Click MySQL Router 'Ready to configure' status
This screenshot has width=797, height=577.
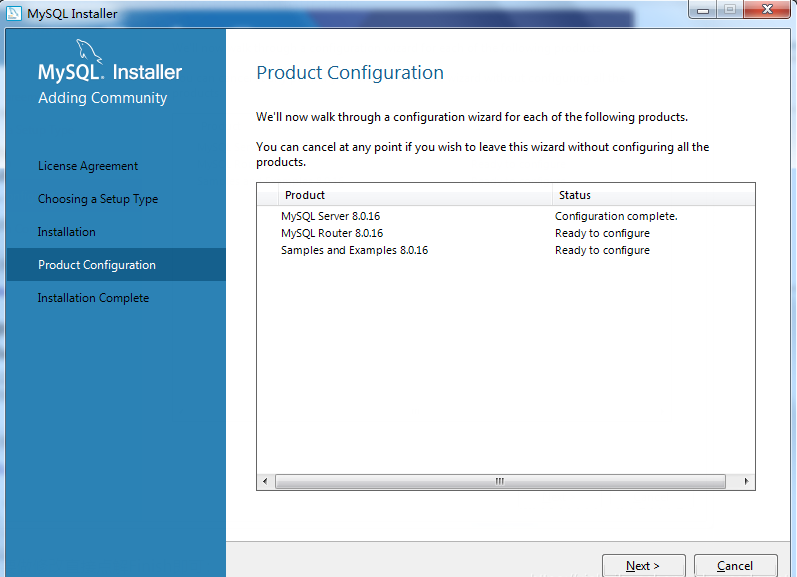[x=602, y=233]
